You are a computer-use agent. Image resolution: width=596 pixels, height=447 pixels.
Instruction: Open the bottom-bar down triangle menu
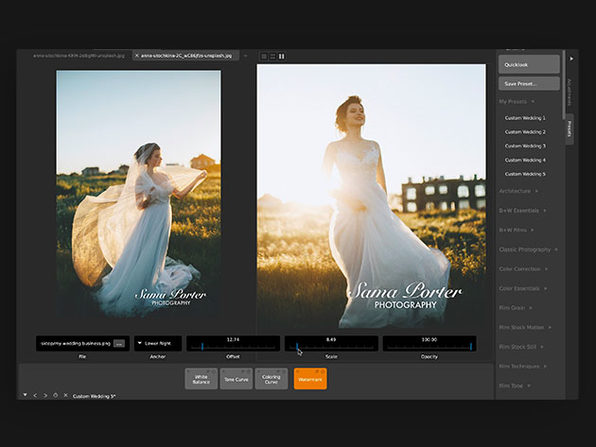[25, 395]
